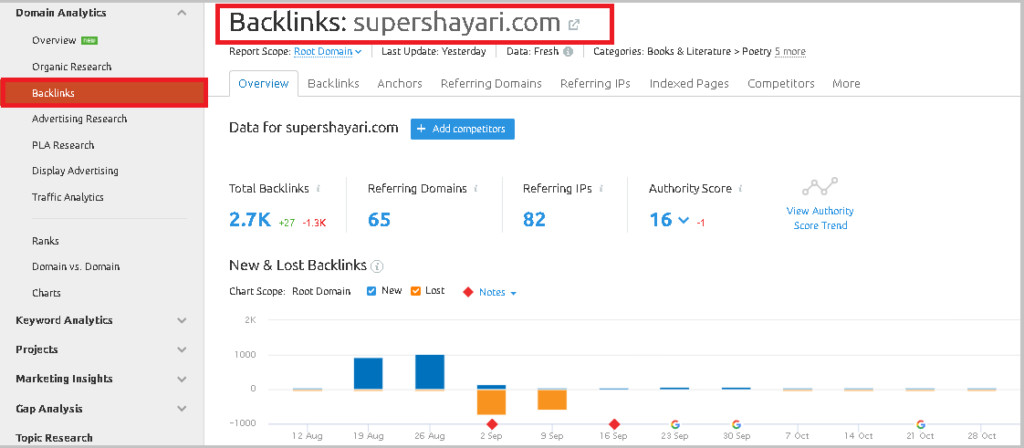Click the Authority Score trend graph icon
Viewport: 1024px width, 448px height.
(820, 187)
